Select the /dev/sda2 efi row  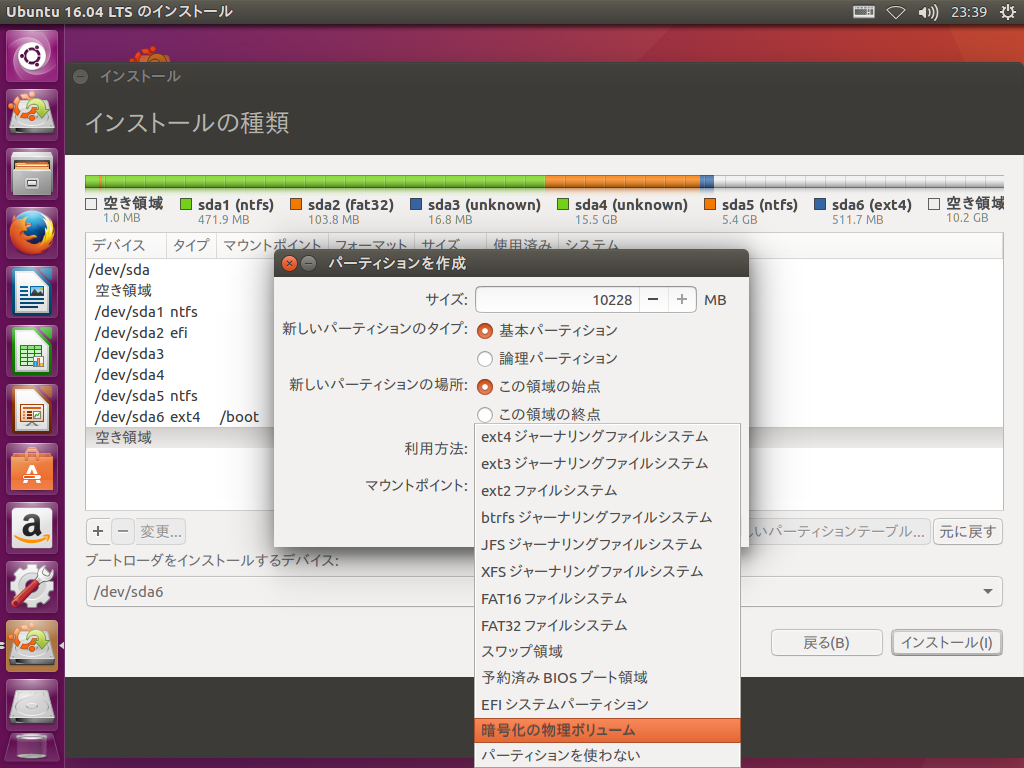pos(180,333)
